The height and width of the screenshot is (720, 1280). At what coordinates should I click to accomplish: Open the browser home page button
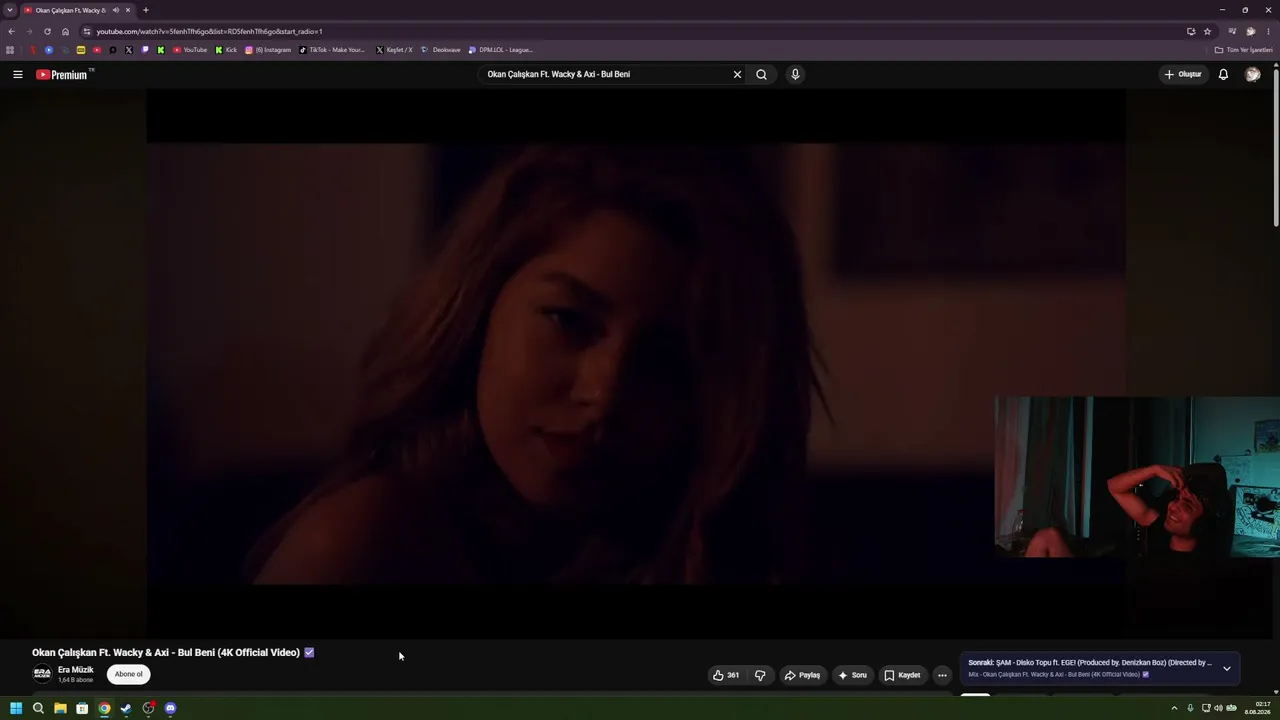65,31
